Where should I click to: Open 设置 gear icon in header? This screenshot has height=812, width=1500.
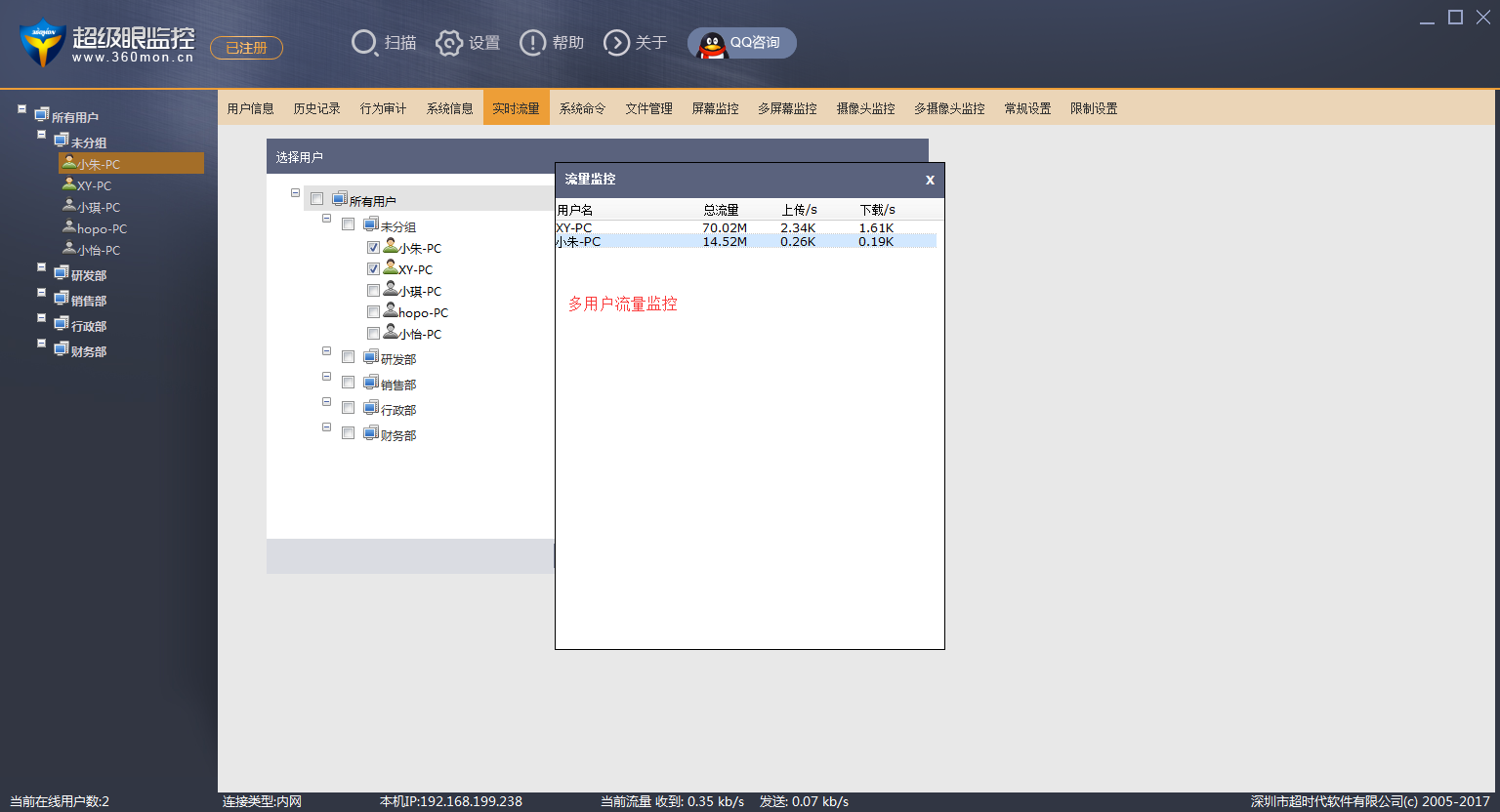(x=449, y=43)
